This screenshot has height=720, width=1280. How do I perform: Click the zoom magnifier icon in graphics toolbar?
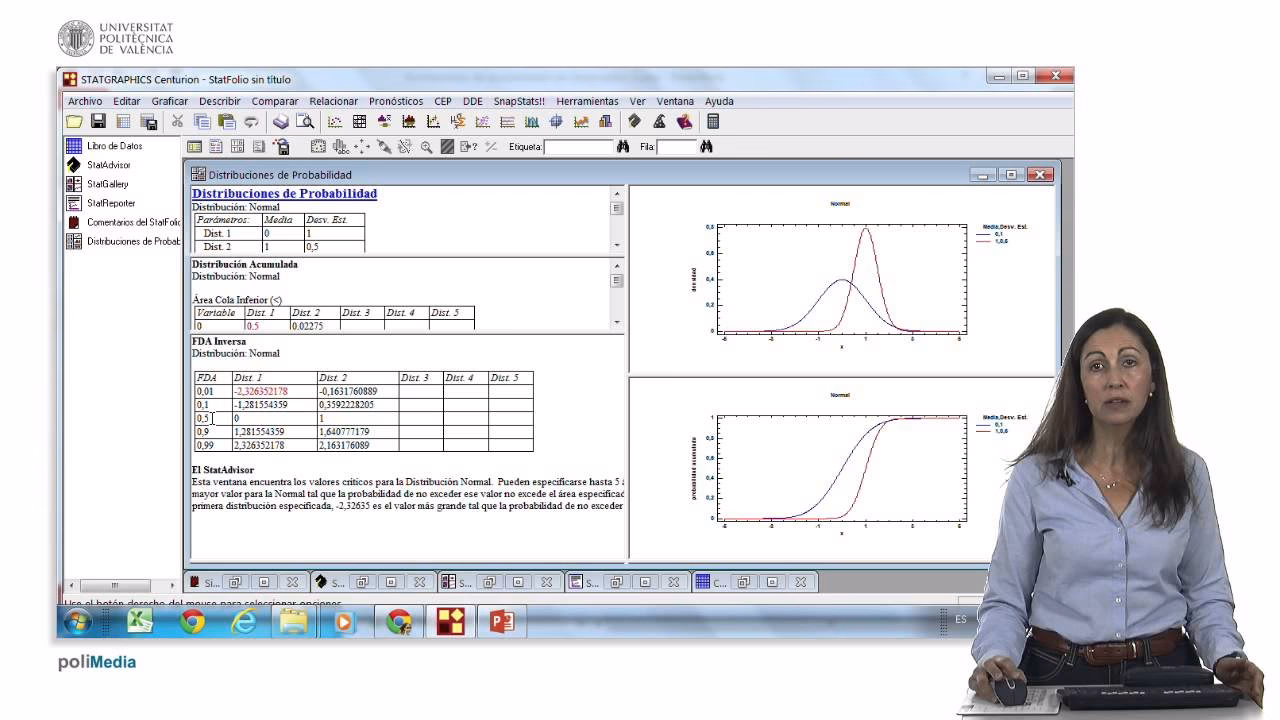[x=426, y=147]
